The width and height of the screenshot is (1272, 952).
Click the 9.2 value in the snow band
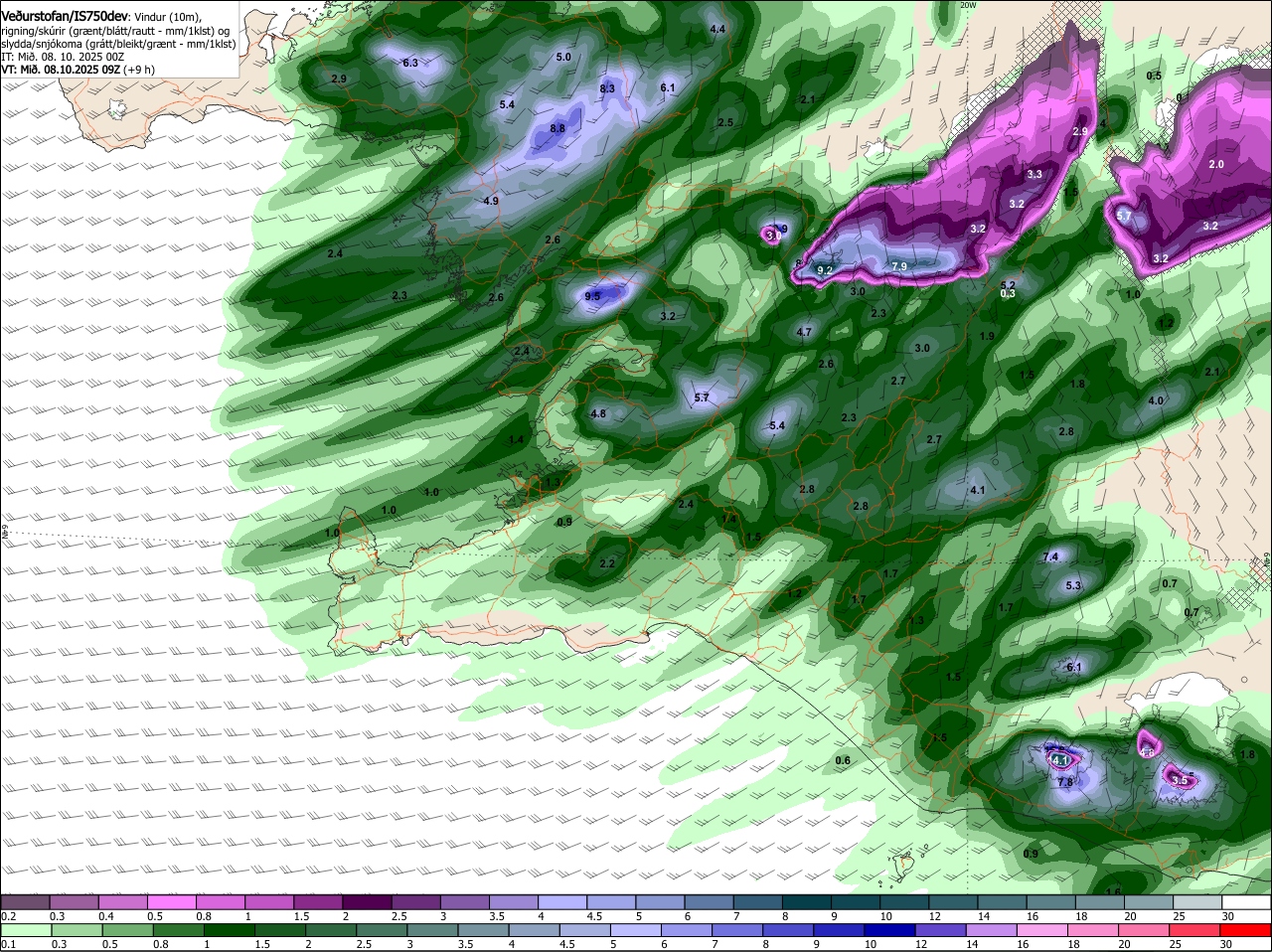(x=825, y=269)
